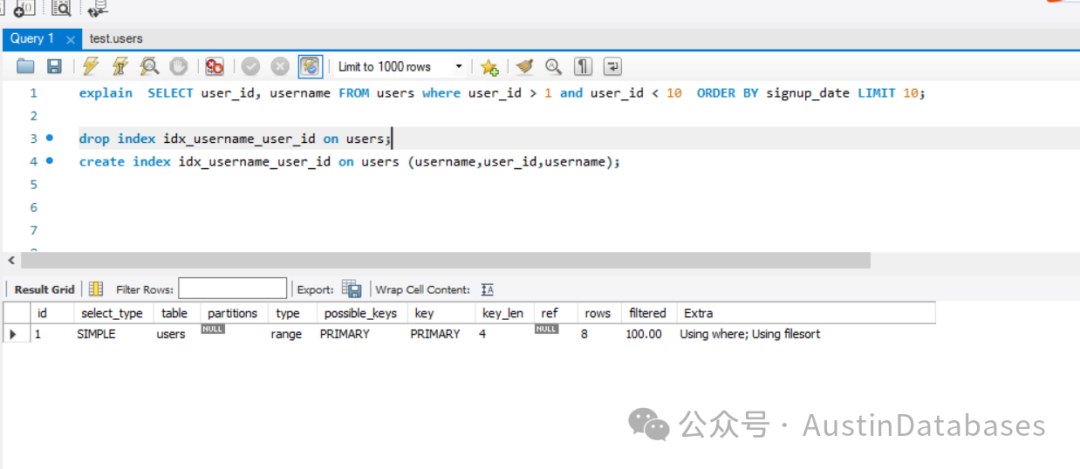Viewport: 1080px width, 469px height.
Task: Save snippet with star-plus icon
Action: pos(489,67)
